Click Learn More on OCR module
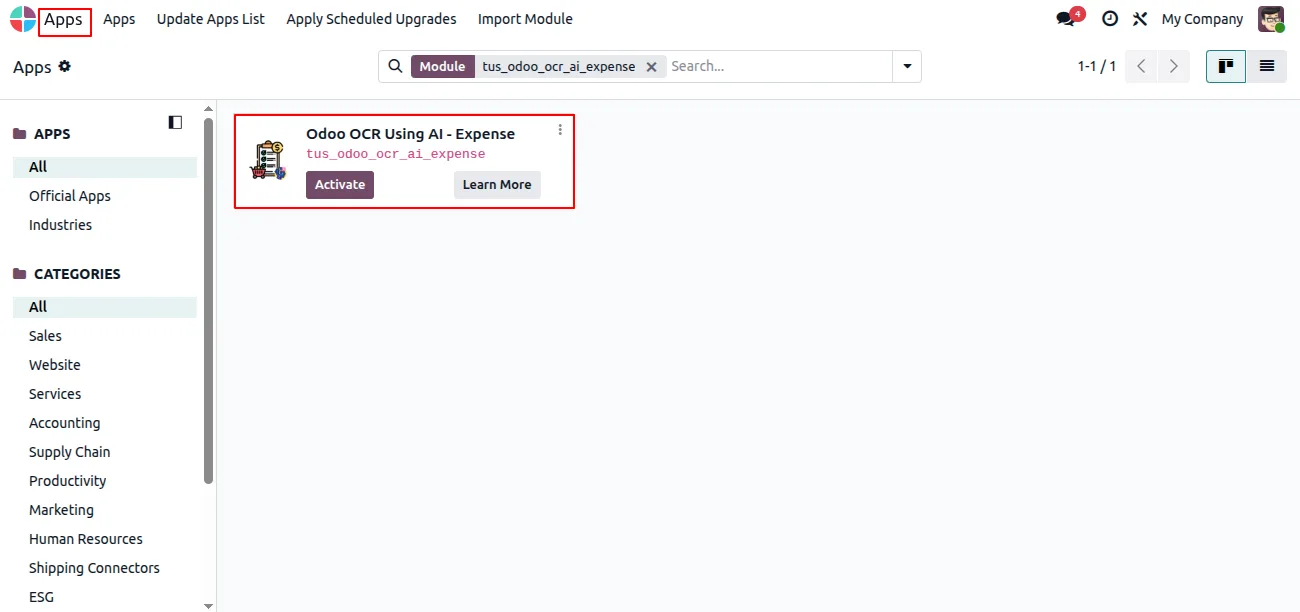Screen dimensions: 1300x612 coord(497,185)
